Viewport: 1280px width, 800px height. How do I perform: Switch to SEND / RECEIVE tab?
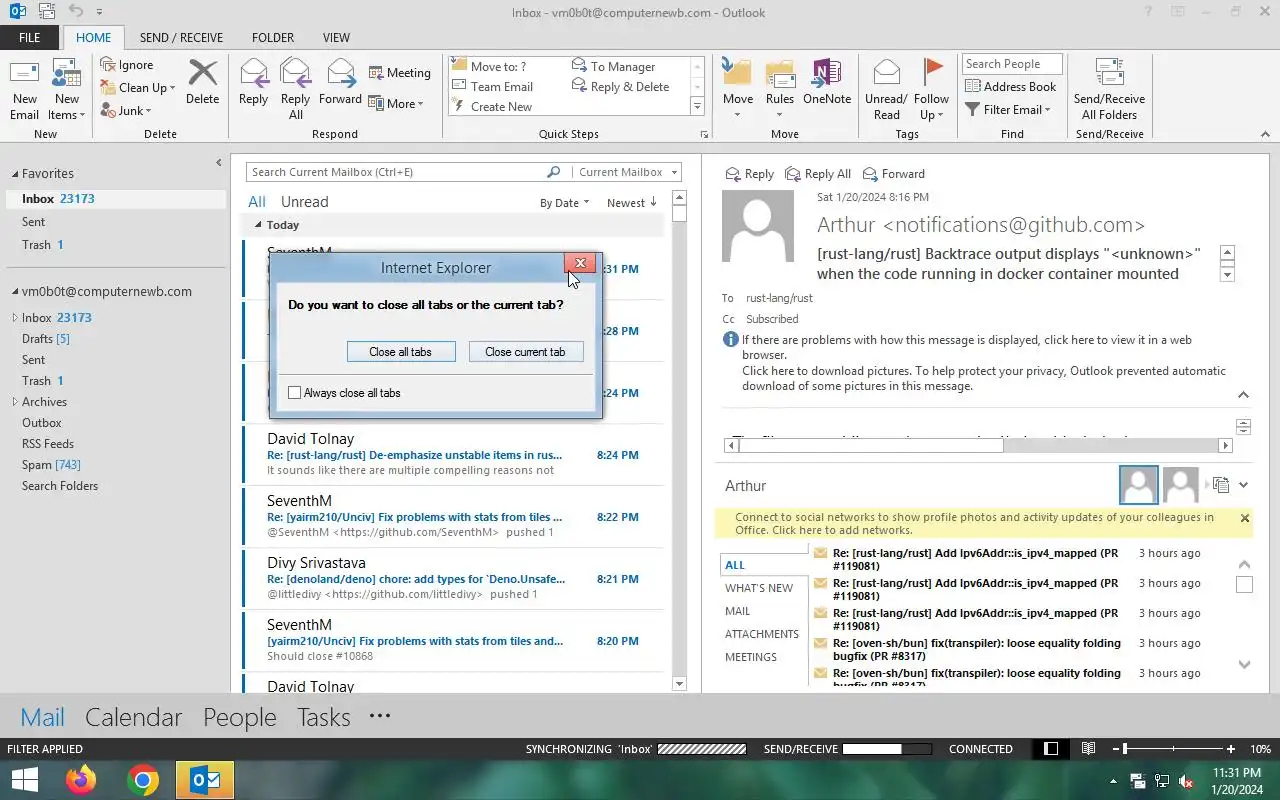(x=181, y=38)
